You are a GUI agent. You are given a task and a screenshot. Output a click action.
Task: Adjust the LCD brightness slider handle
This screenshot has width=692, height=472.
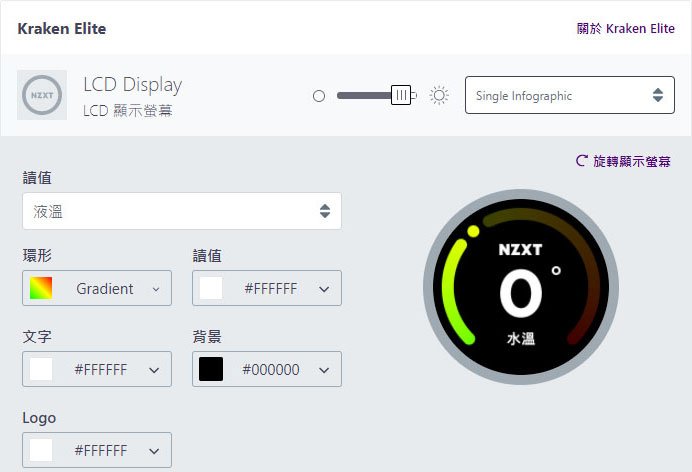401,95
